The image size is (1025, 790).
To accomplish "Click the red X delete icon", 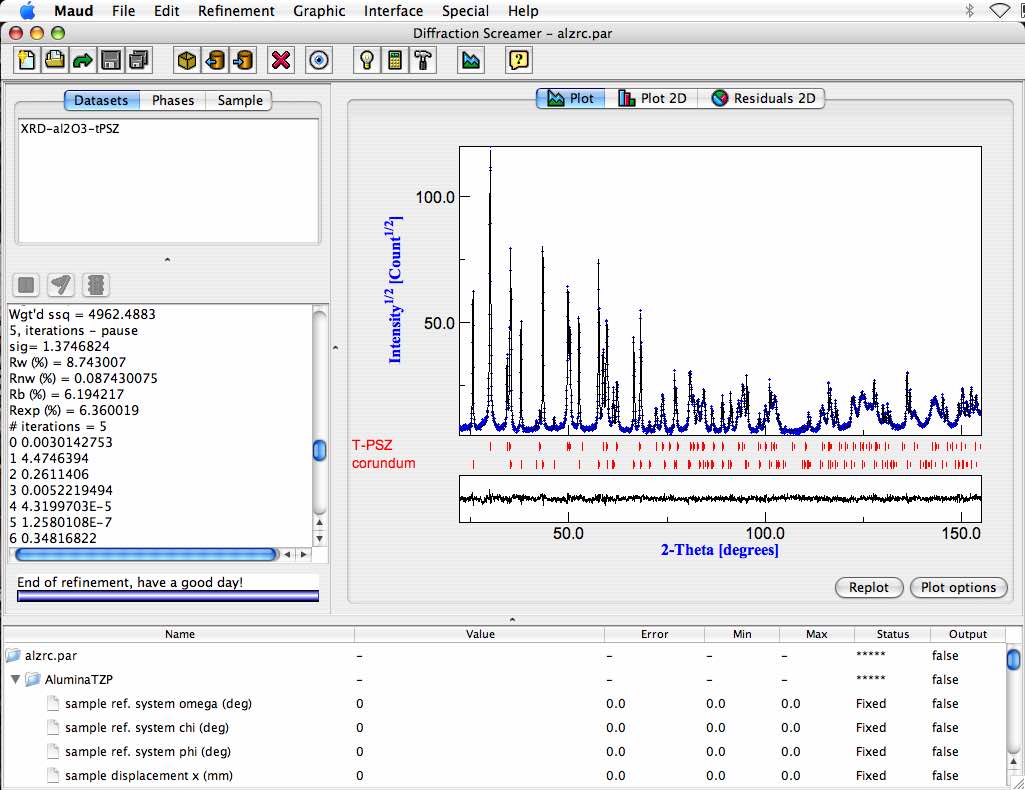I will tap(281, 60).
